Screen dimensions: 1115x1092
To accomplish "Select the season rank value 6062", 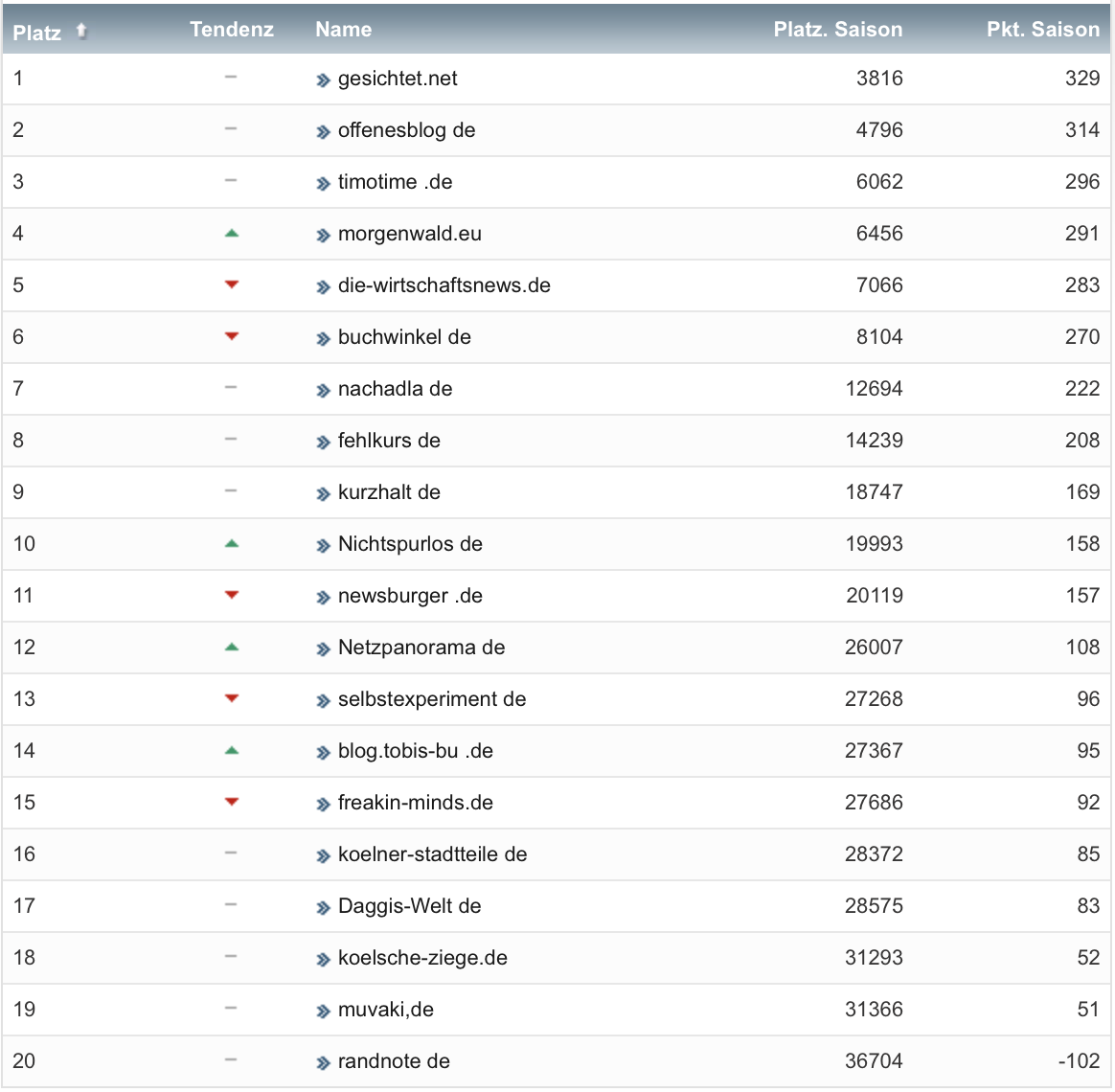I will 879,182.
